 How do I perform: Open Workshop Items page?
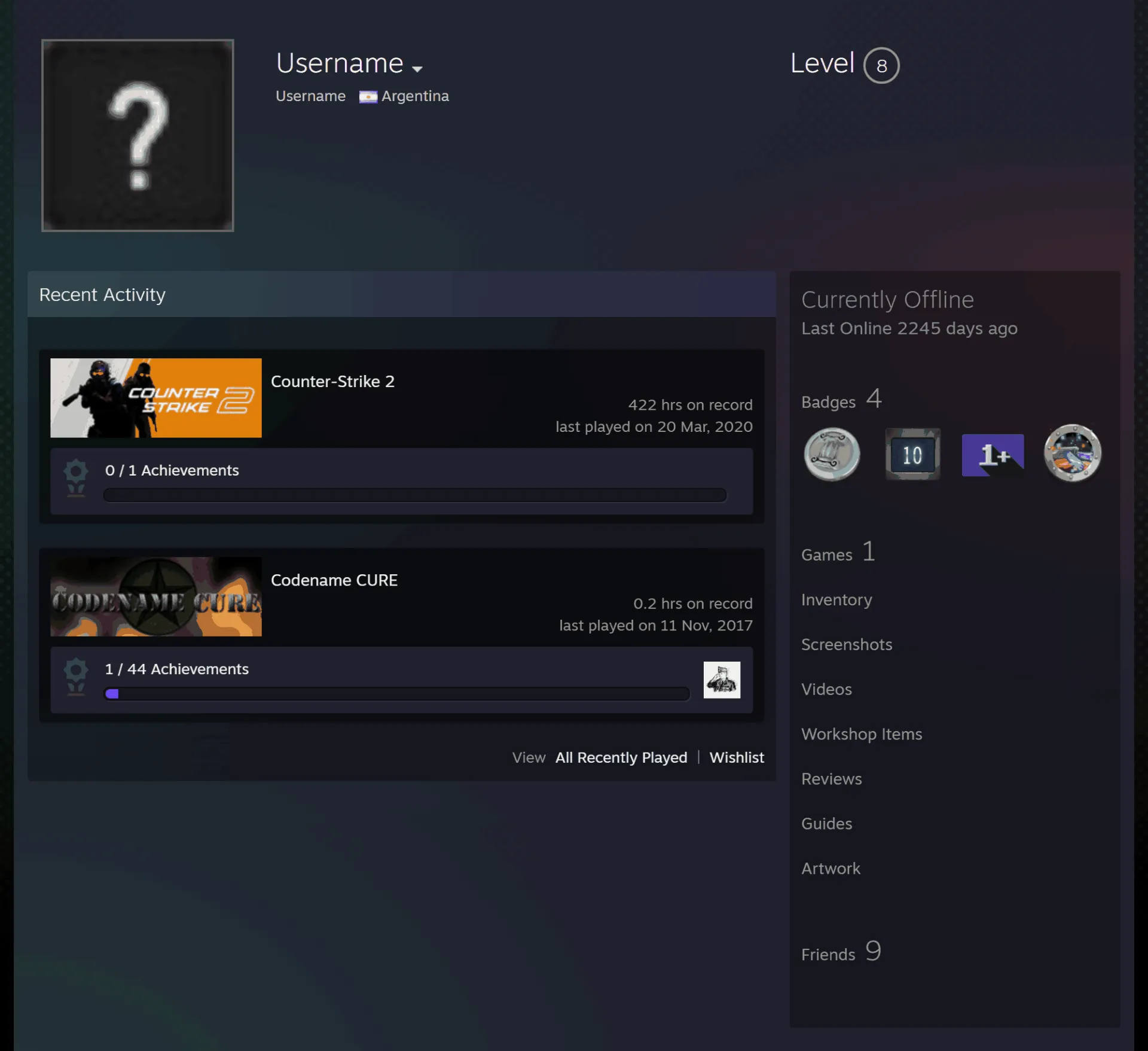coord(862,734)
